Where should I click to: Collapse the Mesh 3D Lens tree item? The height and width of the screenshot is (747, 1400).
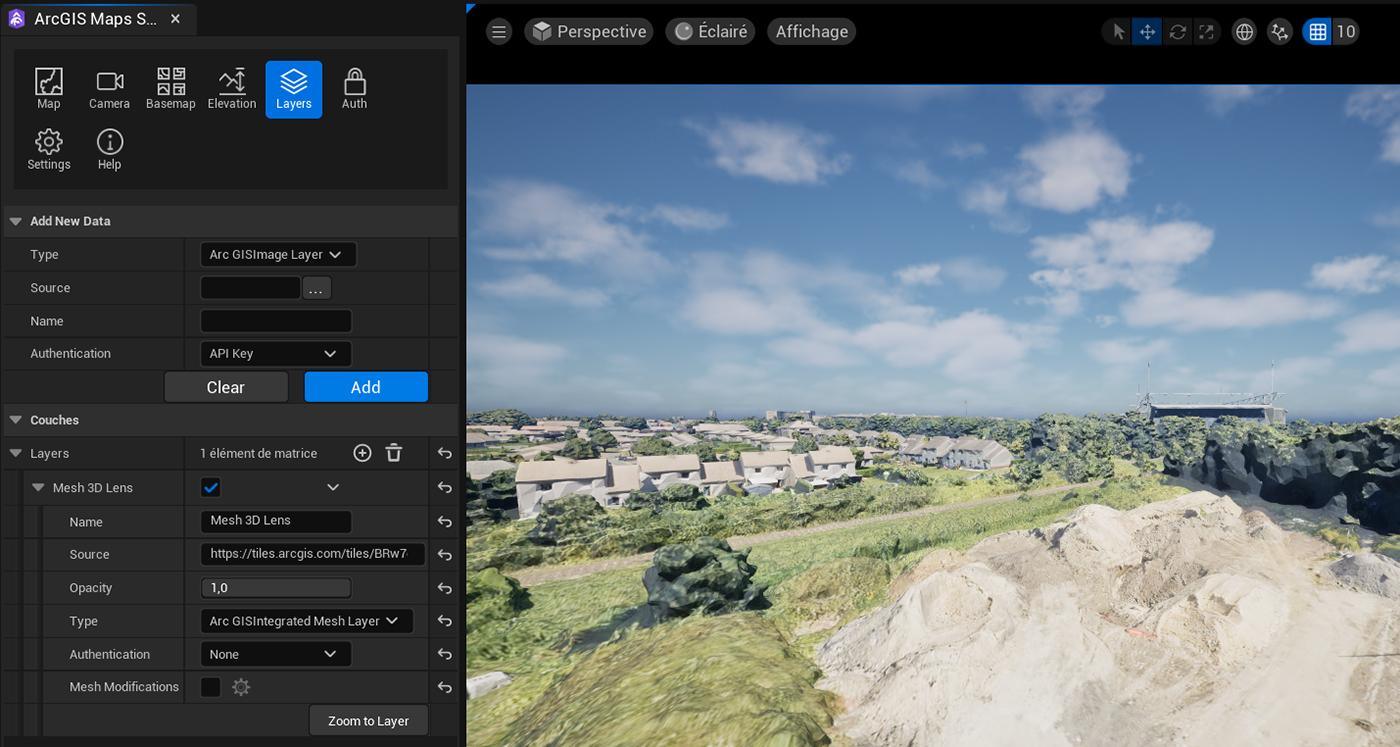pyautogui.click(x=38, y=488)
